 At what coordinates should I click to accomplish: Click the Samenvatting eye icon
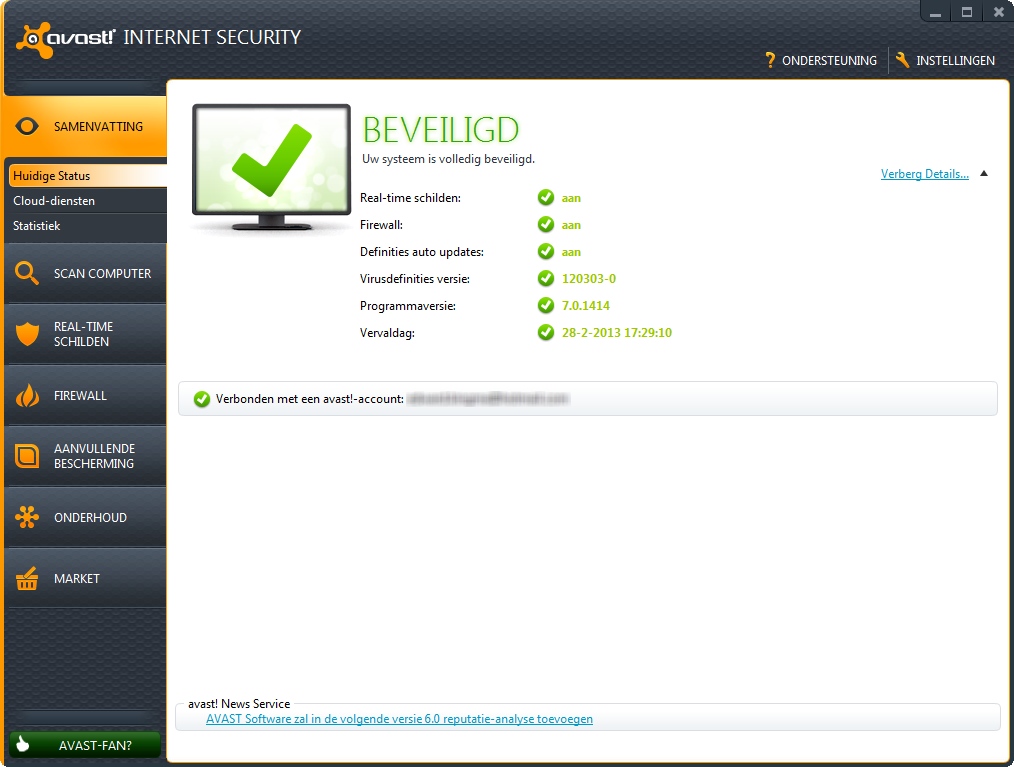[x=27, y=126]
